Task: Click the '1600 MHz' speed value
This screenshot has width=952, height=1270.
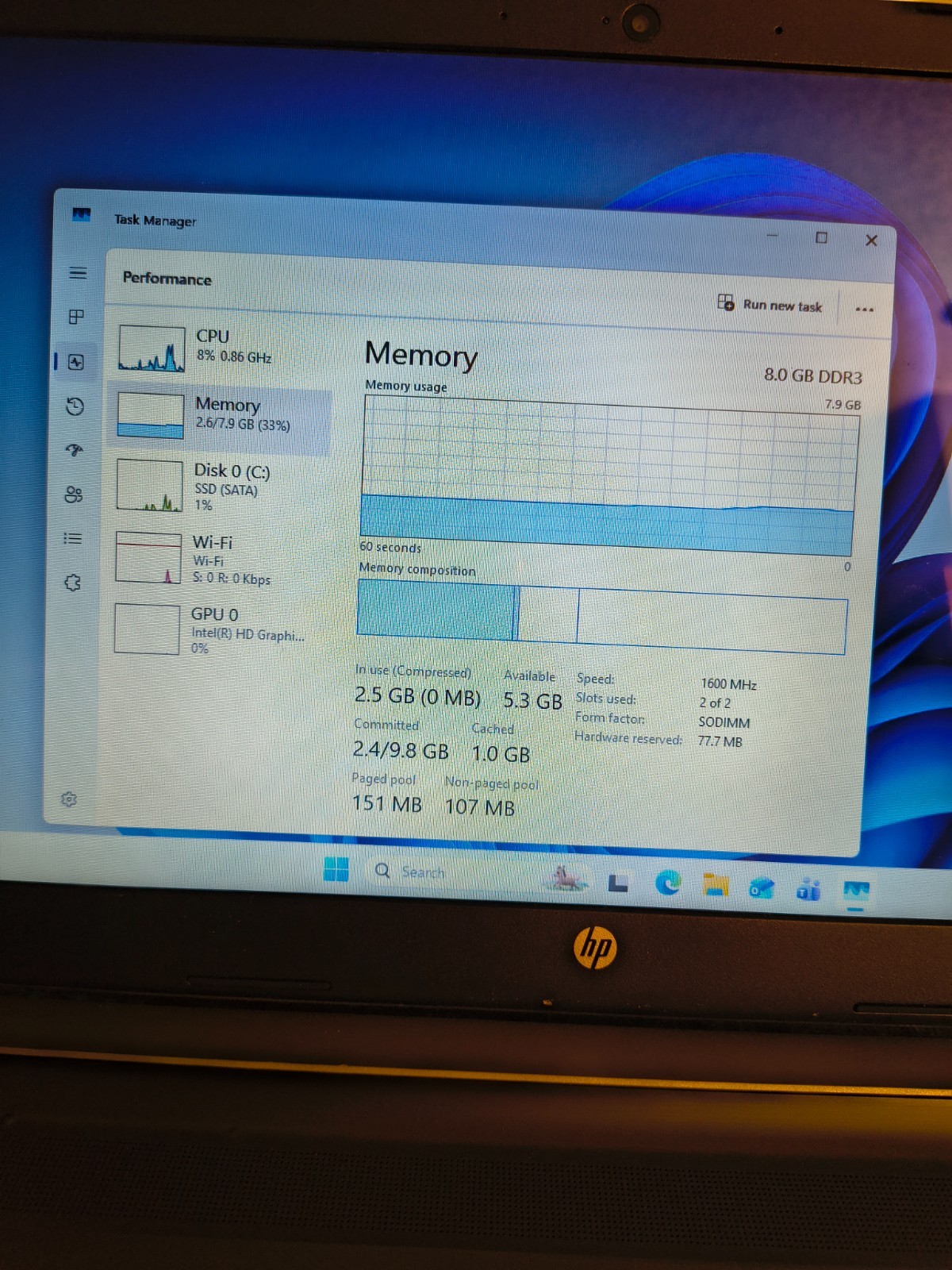Action: pyautogui.click(x=728, y=684)
